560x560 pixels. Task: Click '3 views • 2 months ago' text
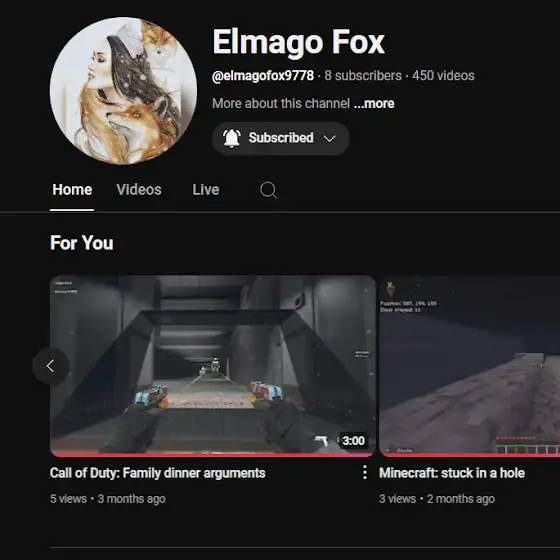(x=437, y=499)
